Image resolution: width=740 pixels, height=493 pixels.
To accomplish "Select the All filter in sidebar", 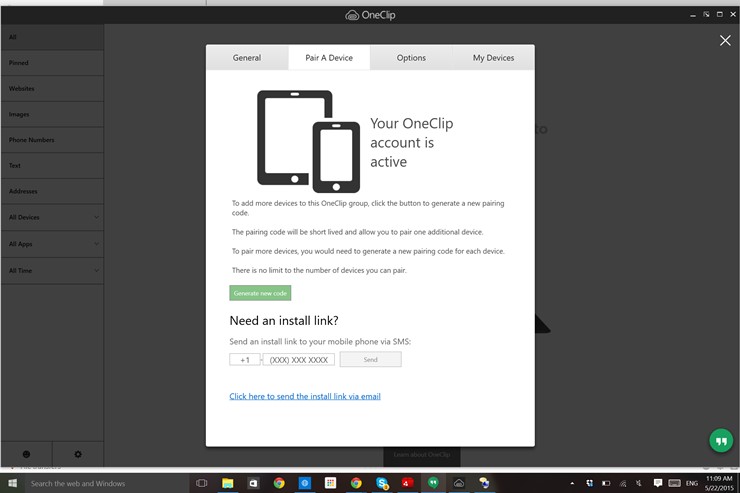I will 52,37.
